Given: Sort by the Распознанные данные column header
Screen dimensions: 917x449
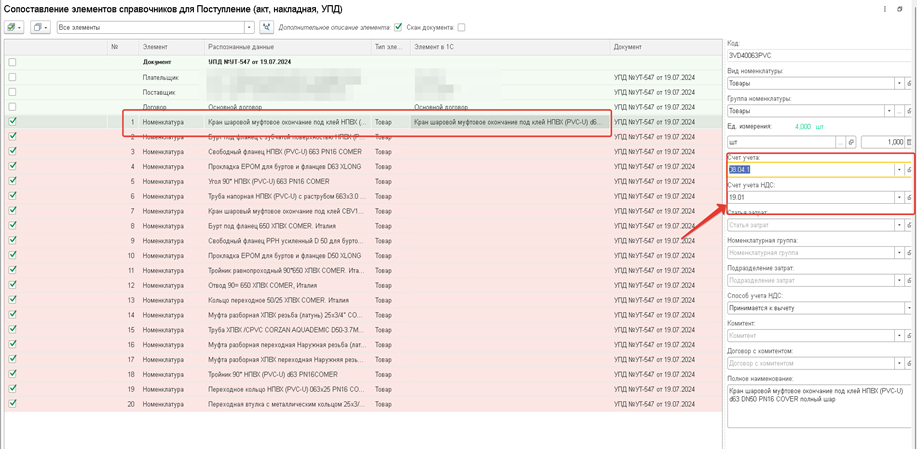Looking at the screenshot, I should [x=288, y=47].
